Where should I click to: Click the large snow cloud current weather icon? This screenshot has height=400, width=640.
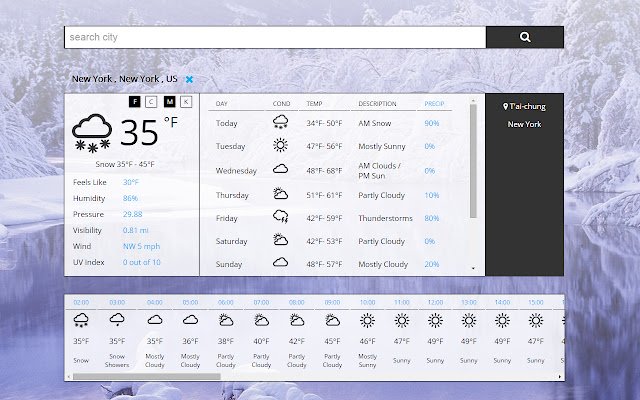(x=92, y=133)
